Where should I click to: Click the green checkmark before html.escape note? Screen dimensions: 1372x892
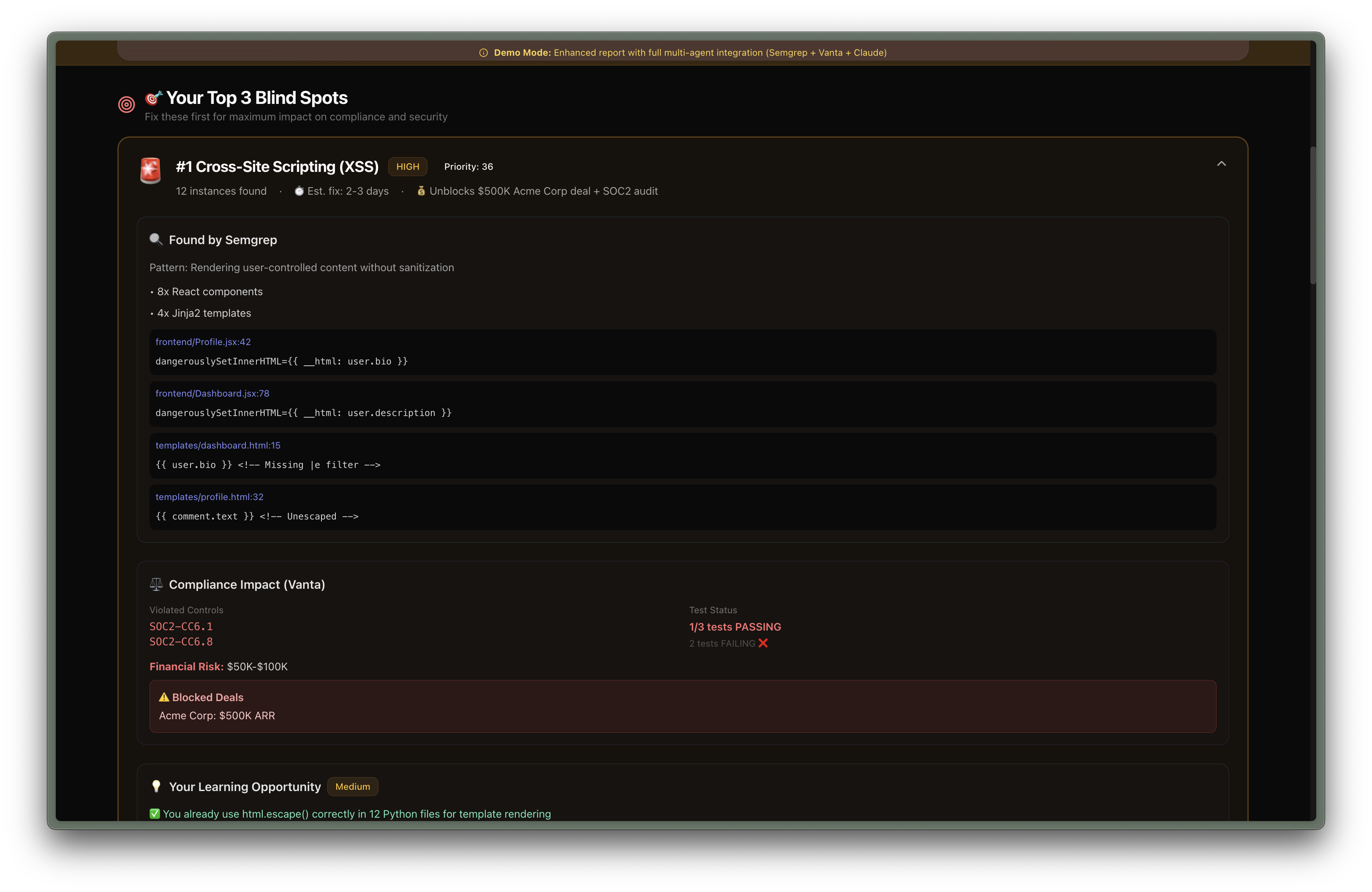coord(155,813)
